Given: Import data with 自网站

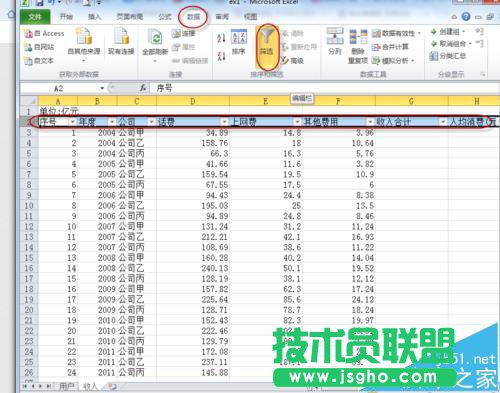Looking at the screenshot, I should tap(39, 47).
